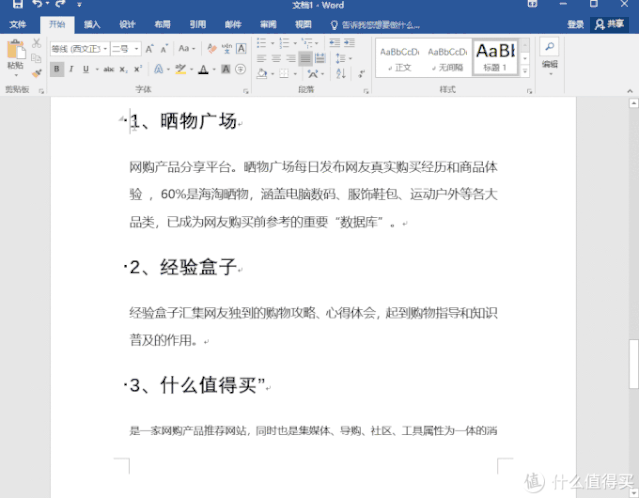Insert enclosed character icon
The height and width of the screenshot is (498, 639).
tap(240, 69)
